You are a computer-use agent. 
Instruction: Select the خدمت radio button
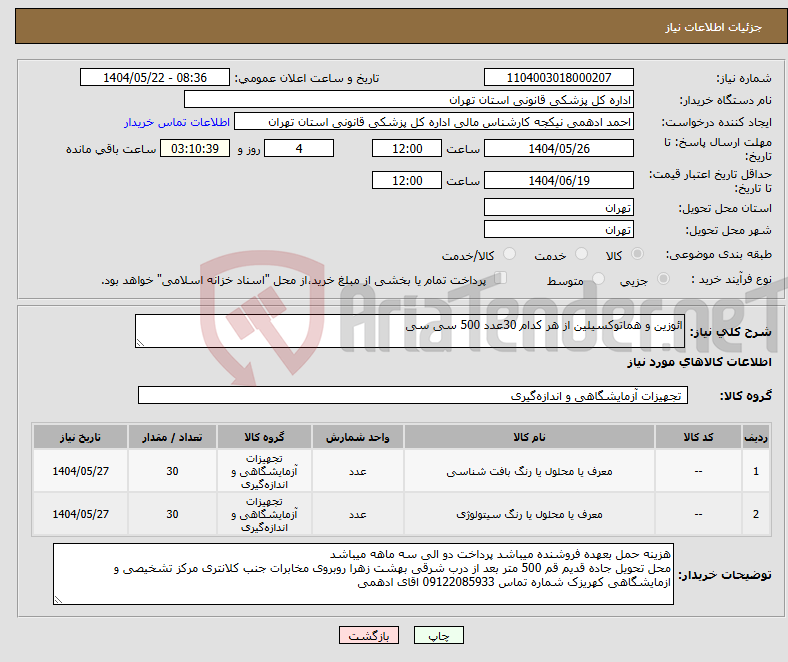tap(581, 254)
